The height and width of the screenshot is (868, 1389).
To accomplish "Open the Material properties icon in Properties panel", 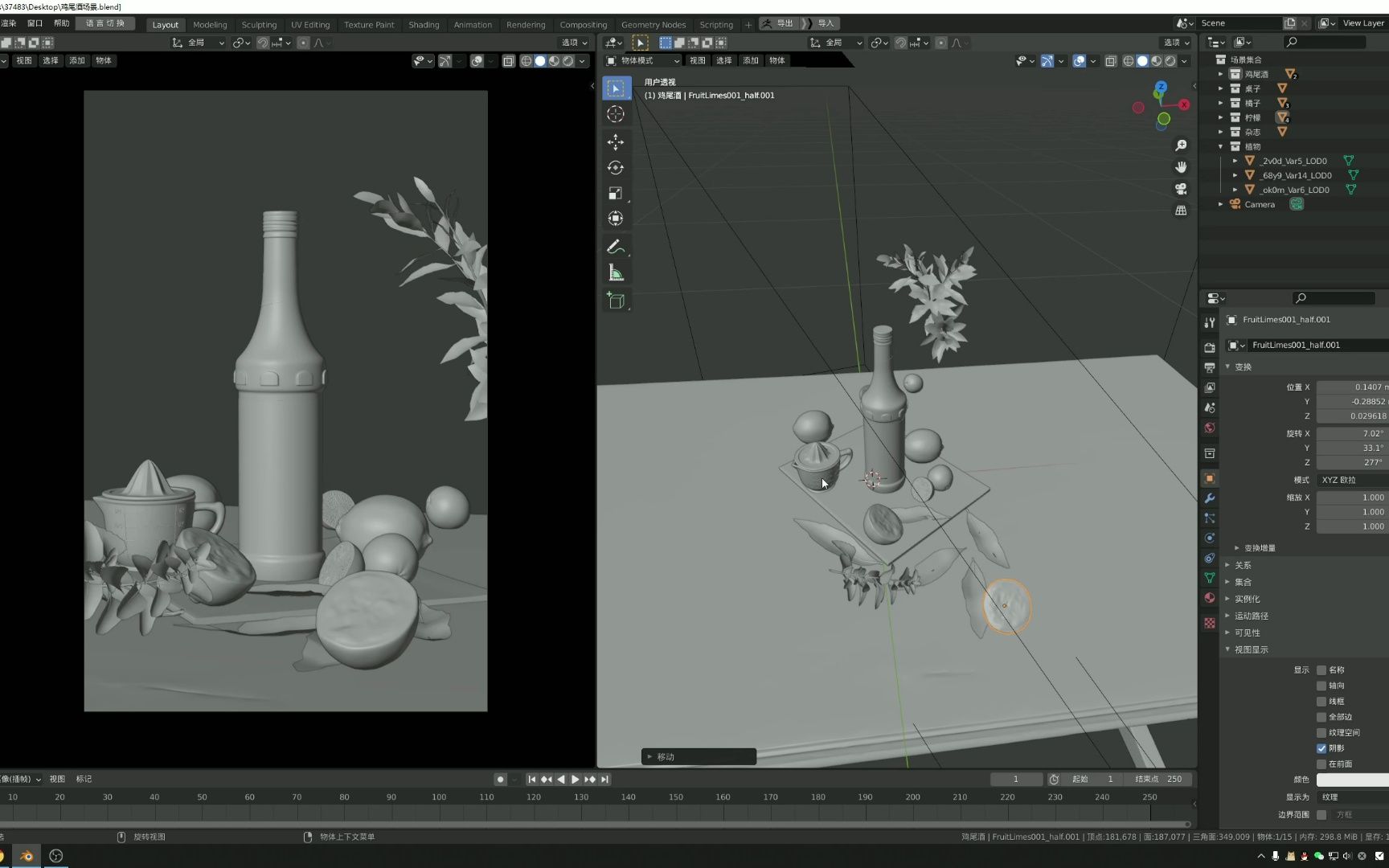I will [x=1209, y=598].
